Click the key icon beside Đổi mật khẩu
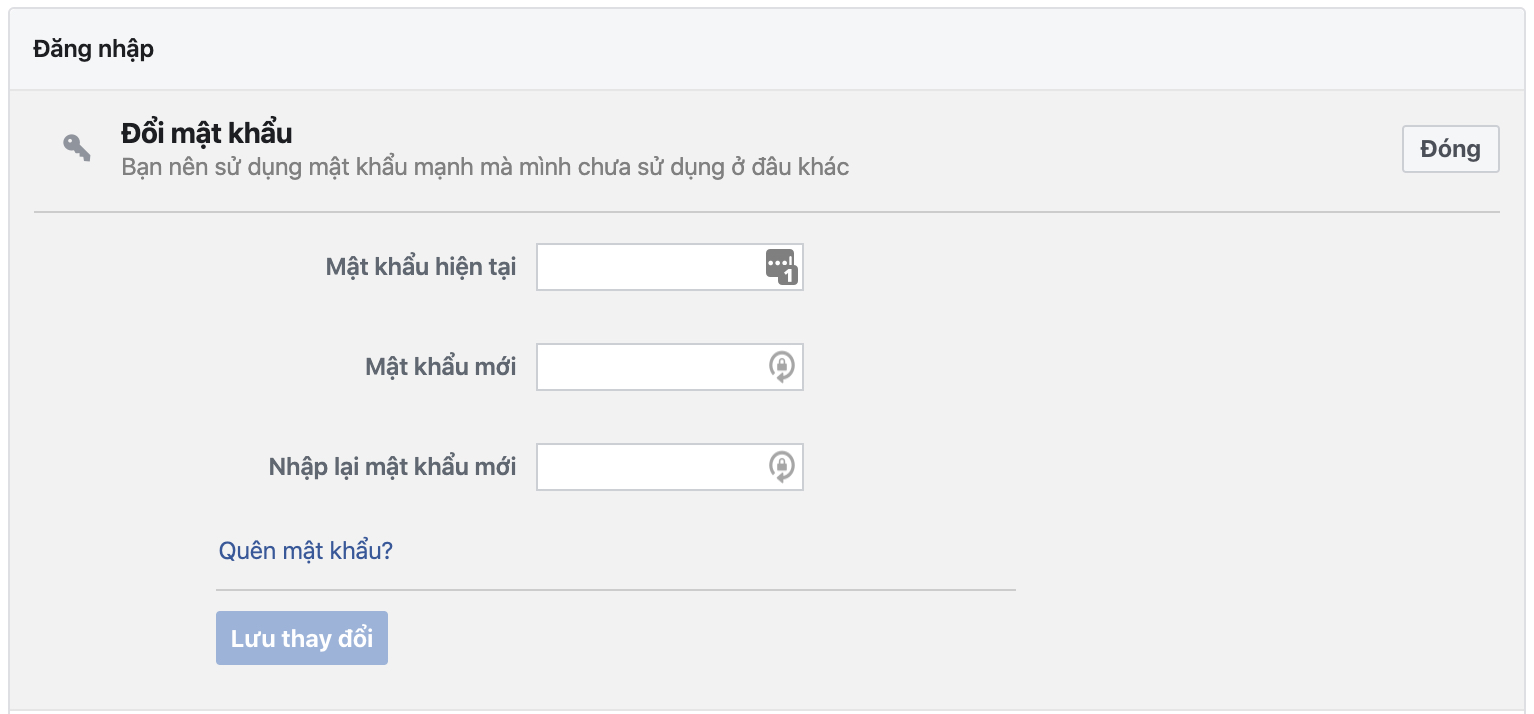This screenshot has height=714, width=1534. pyautogui.click(x=77, y=148)
